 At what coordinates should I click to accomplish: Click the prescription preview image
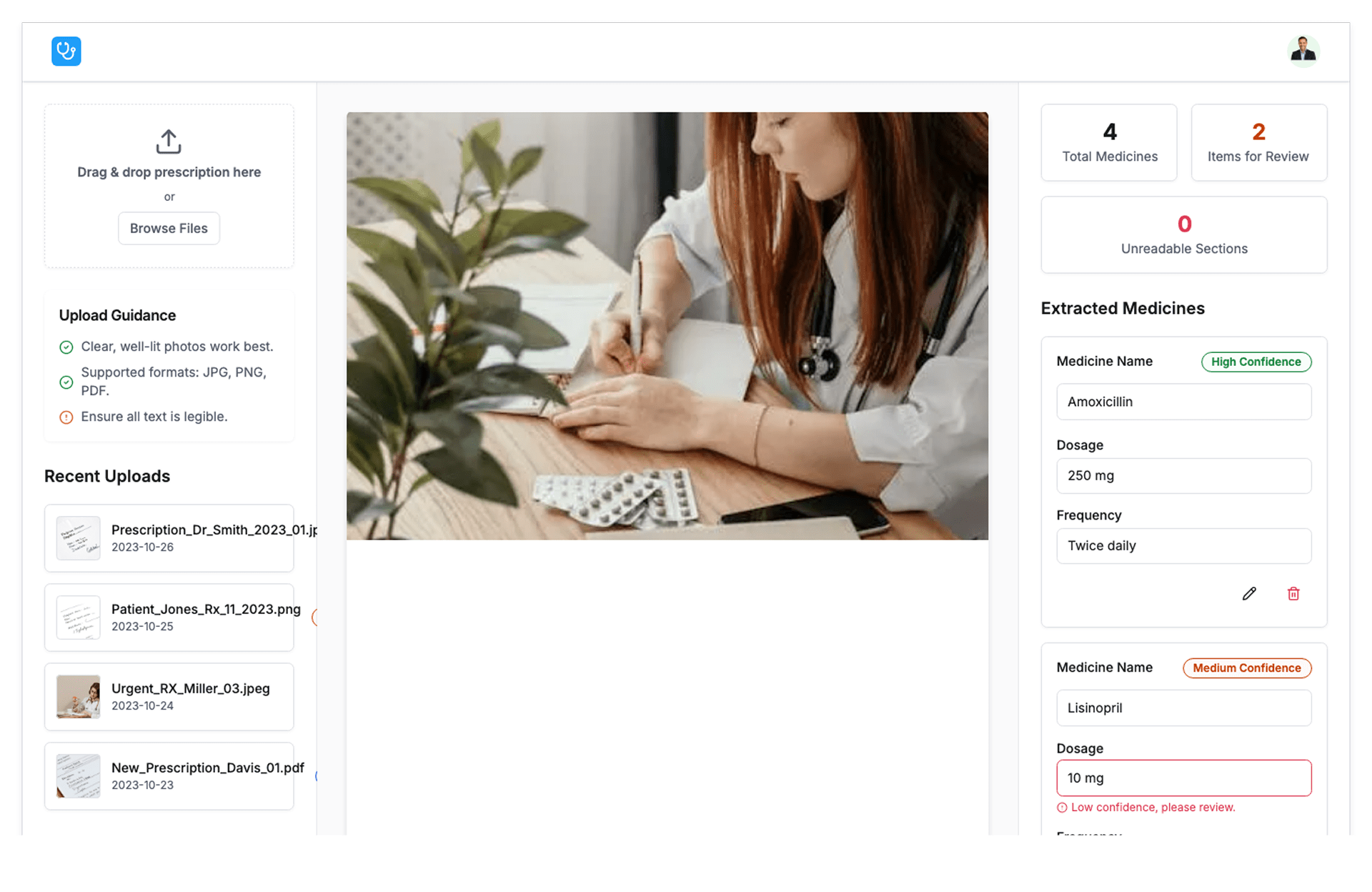(x=667, y=326)
